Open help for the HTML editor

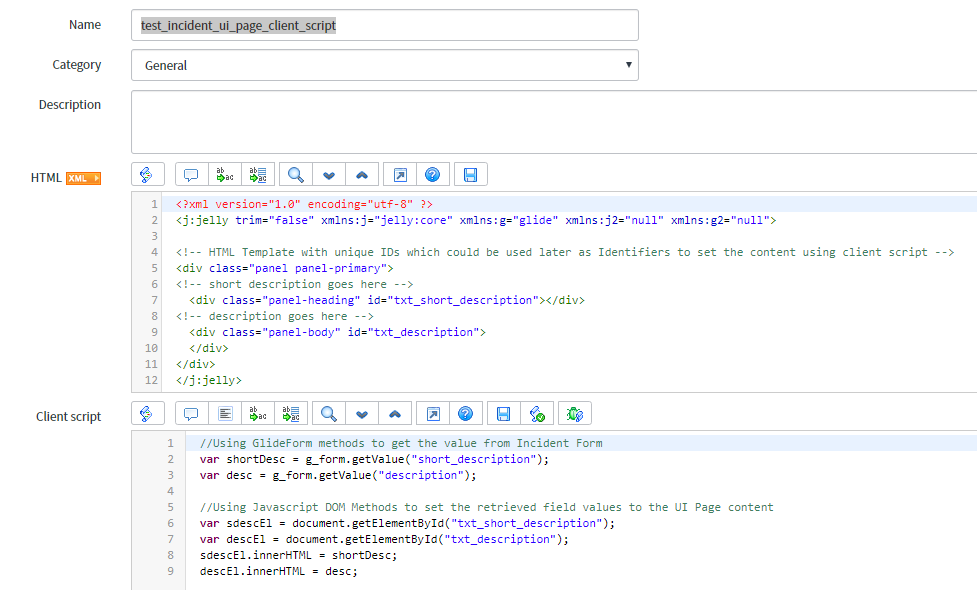[x=432, y=174]
